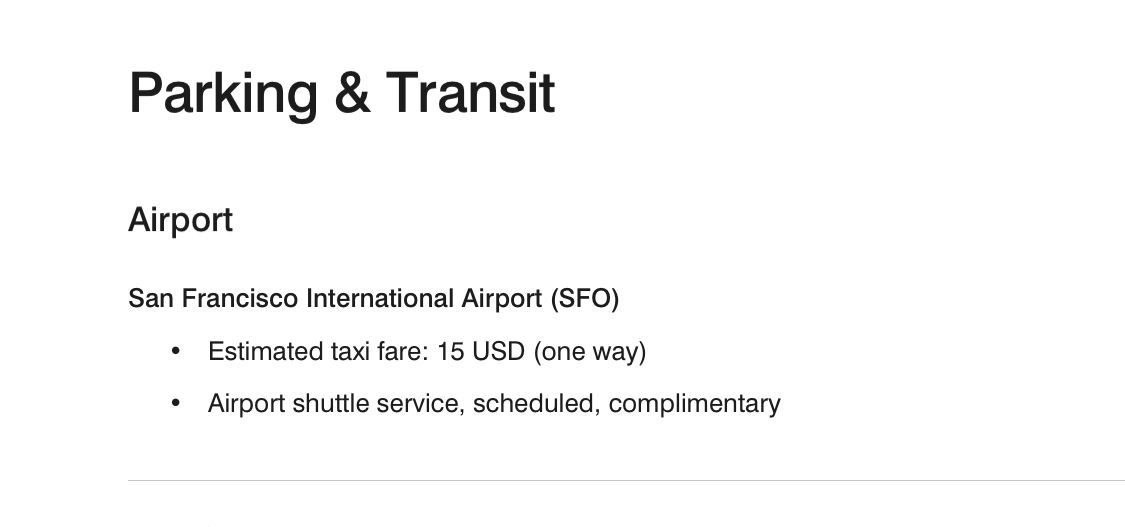Viewport: 1125px width, 527px height.
Task: Click the (SFO) airport code text
Action: [x=585, y=298]
